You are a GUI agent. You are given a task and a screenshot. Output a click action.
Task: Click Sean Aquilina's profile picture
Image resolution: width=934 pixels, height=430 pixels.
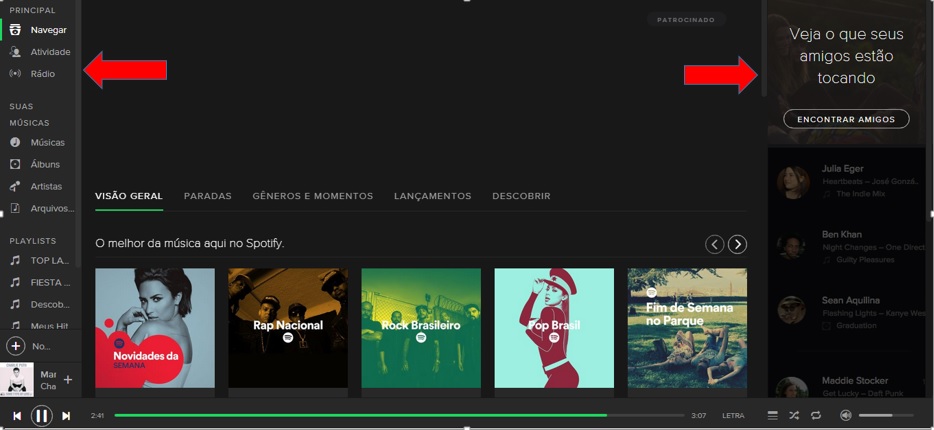[792, 310]
